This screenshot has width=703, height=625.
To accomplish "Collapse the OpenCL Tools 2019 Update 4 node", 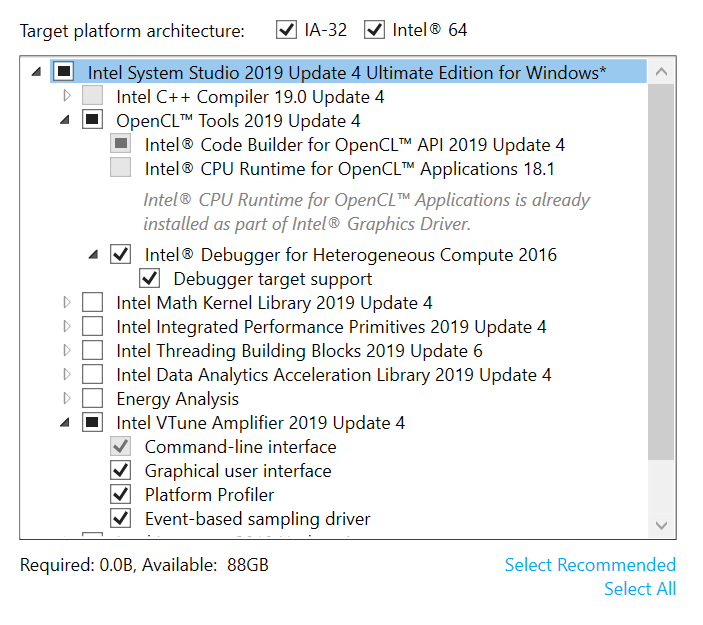I will pos(65,120).
